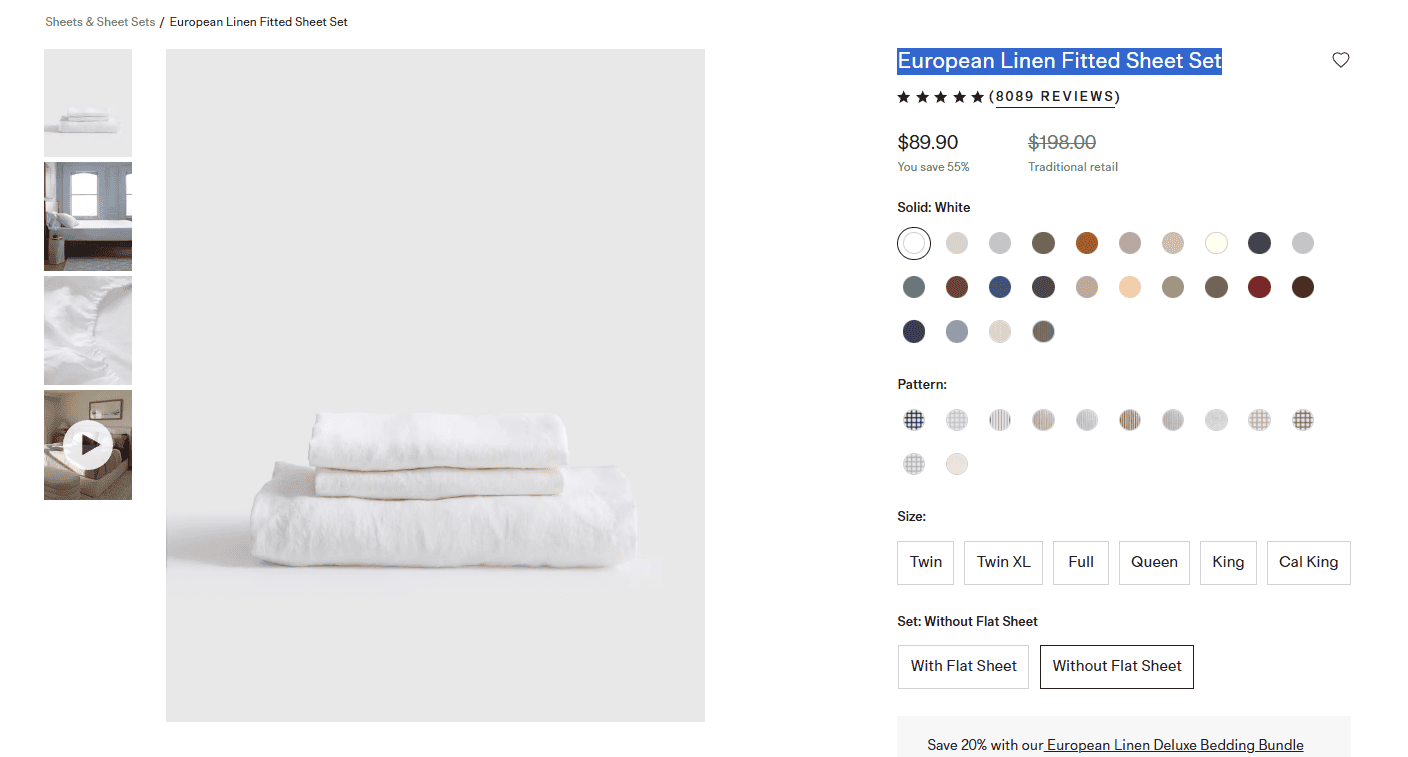This screenshot has width=1408, height=757.
Task: Switch set to With Flat Sheet
Action: pos(963,666)
